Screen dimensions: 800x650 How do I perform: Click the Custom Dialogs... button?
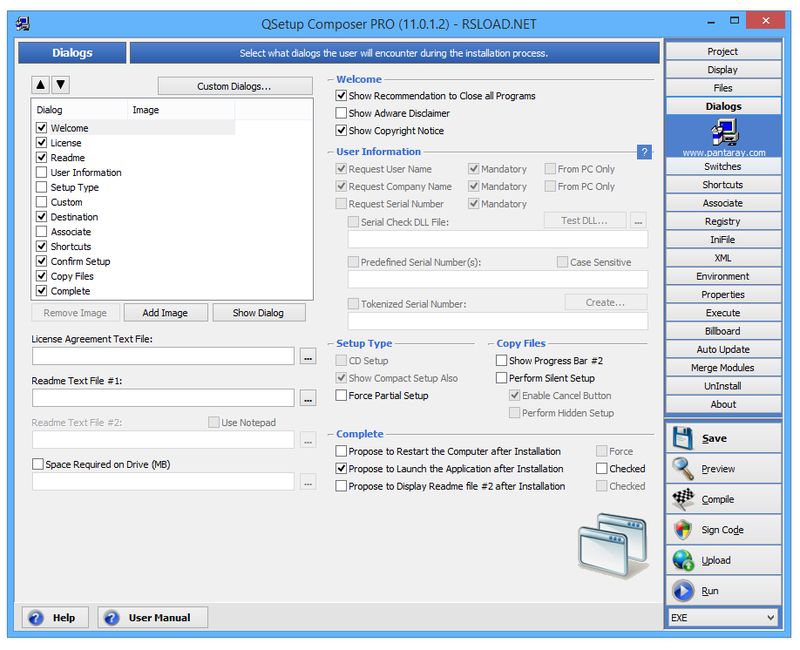click(x=235, y=86)
